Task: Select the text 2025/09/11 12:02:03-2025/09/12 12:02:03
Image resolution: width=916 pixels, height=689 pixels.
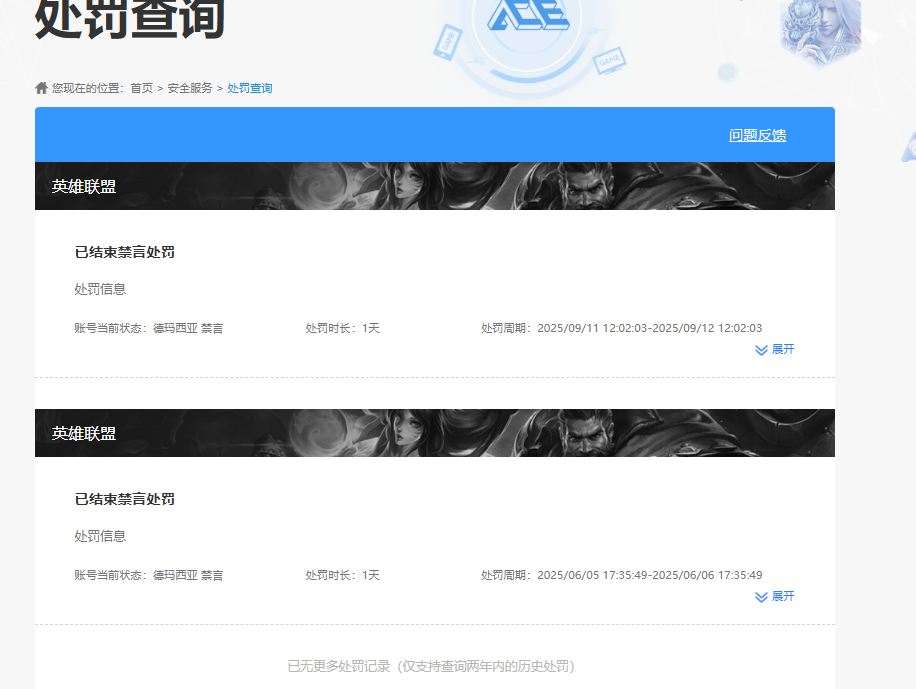Action: 650,328
